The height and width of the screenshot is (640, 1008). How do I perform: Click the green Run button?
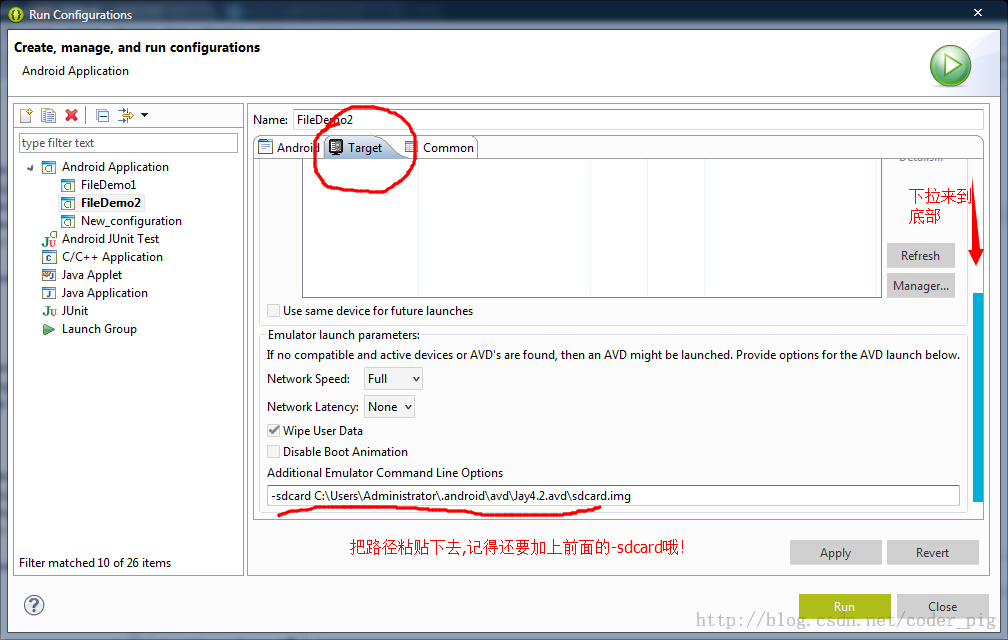(x=844, y=606)
